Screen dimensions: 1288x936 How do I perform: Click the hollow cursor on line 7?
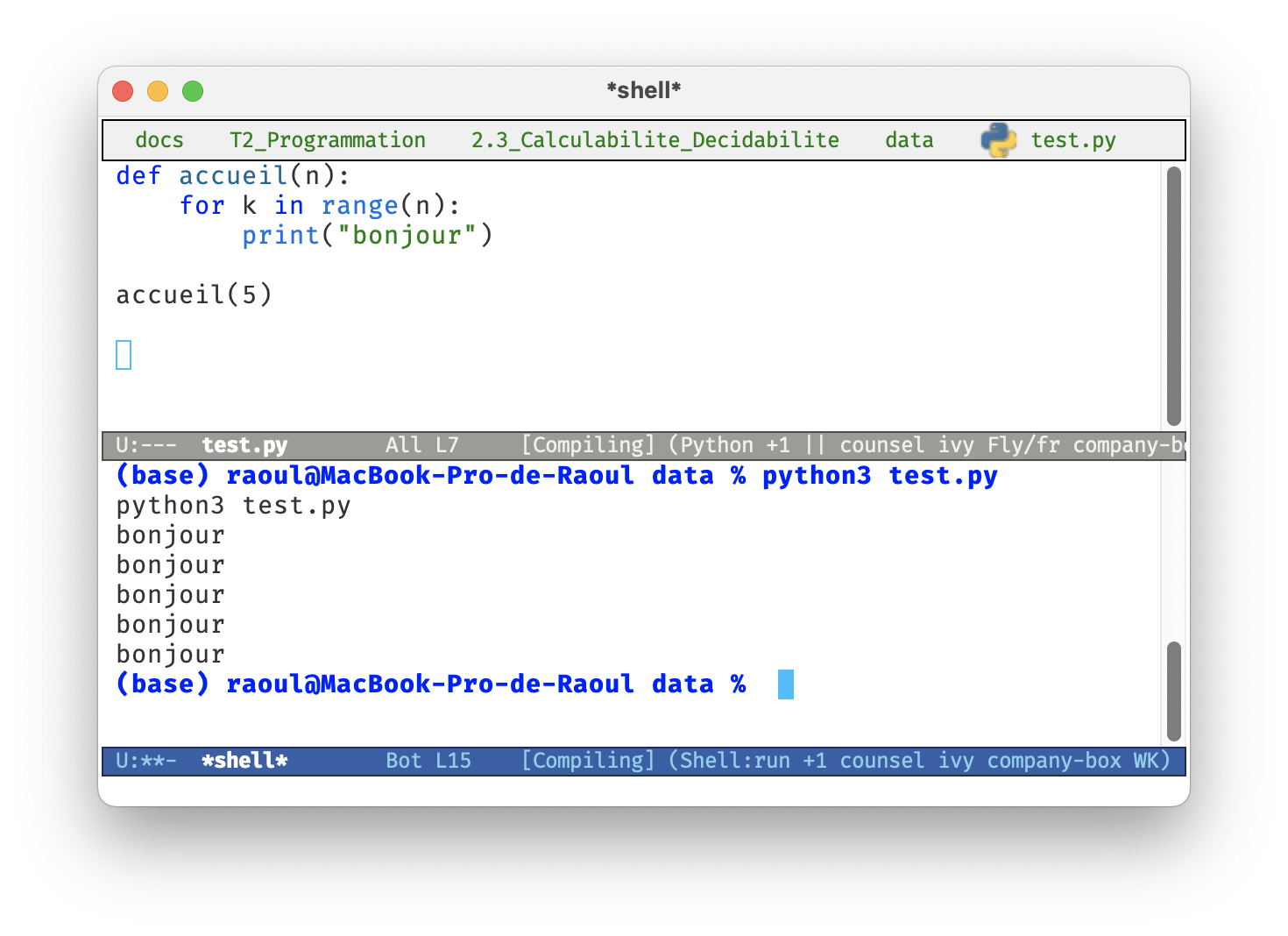click(x=124, y=355)
